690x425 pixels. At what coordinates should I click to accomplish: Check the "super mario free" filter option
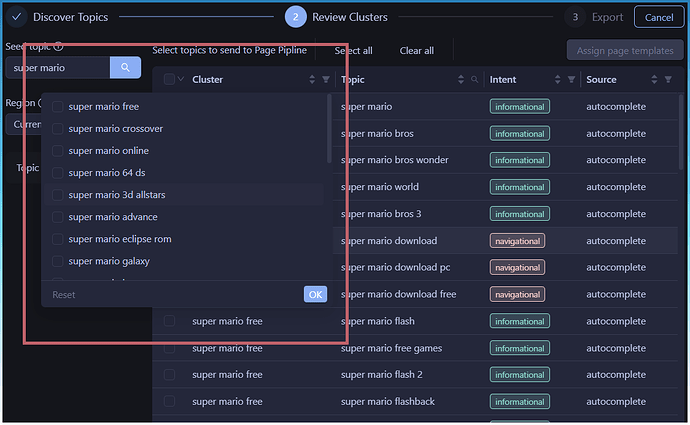click(x=58, y=106)
